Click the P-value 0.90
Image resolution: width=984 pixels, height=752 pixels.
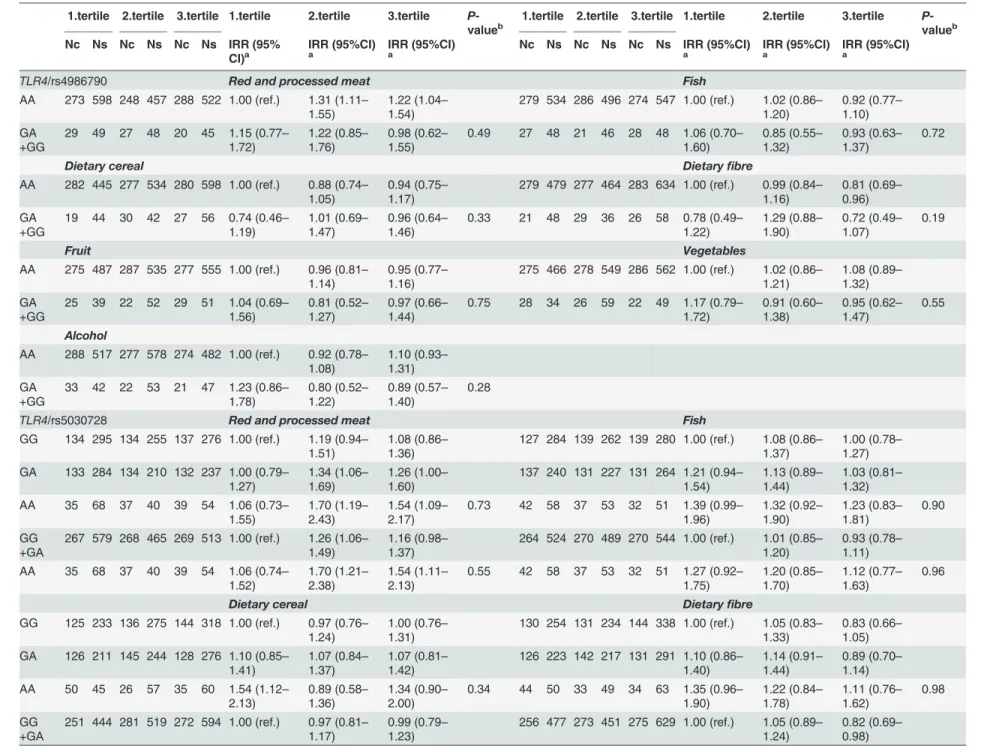933,505
